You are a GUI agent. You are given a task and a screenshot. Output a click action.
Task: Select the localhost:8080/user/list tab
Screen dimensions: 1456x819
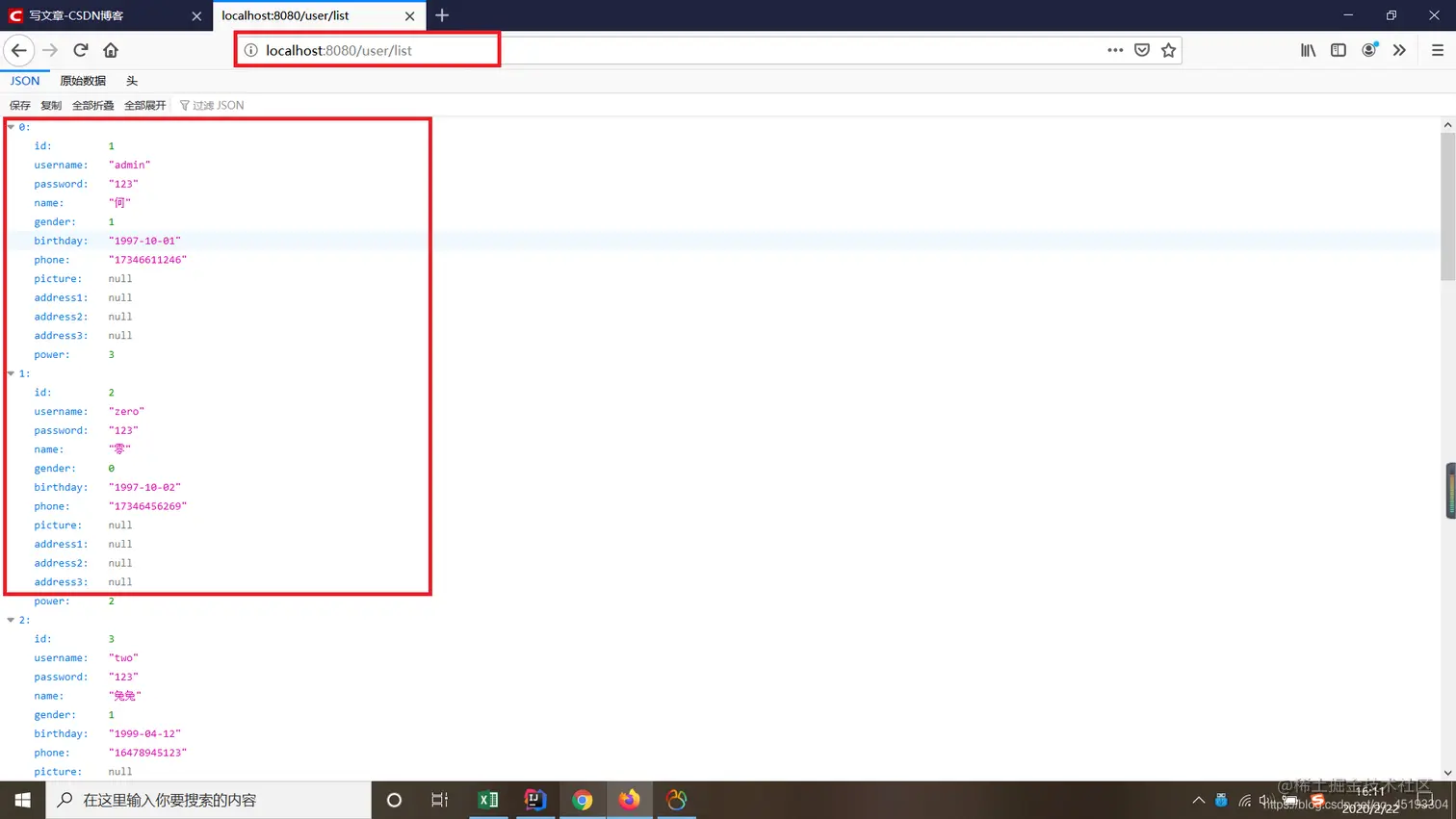pos(319,15)
